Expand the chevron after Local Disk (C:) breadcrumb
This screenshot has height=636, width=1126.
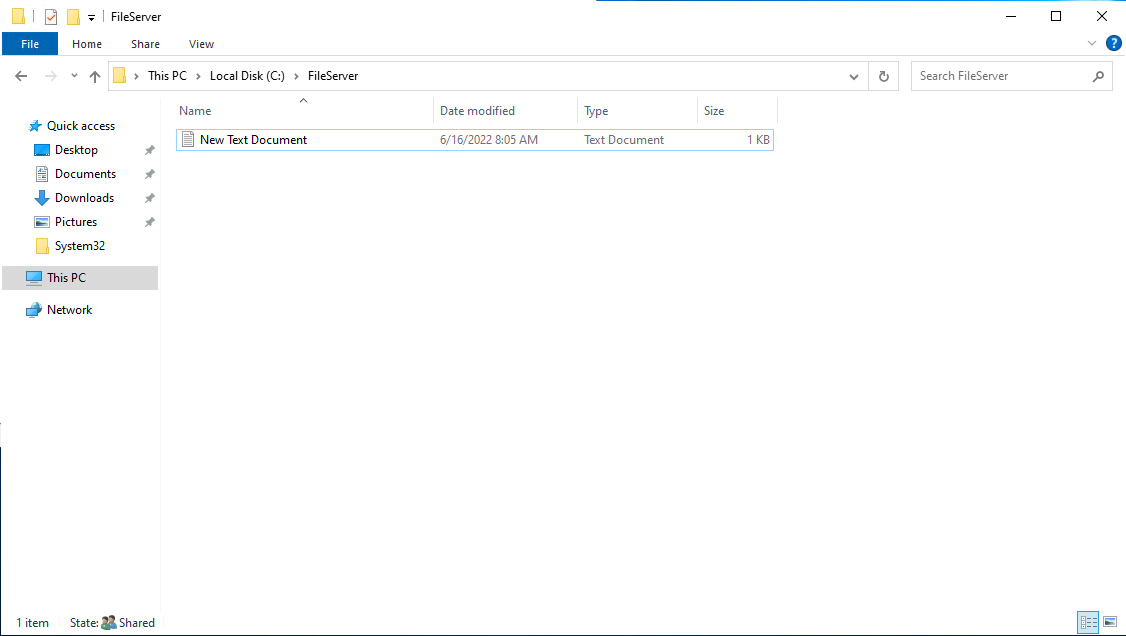coord(296,76)
